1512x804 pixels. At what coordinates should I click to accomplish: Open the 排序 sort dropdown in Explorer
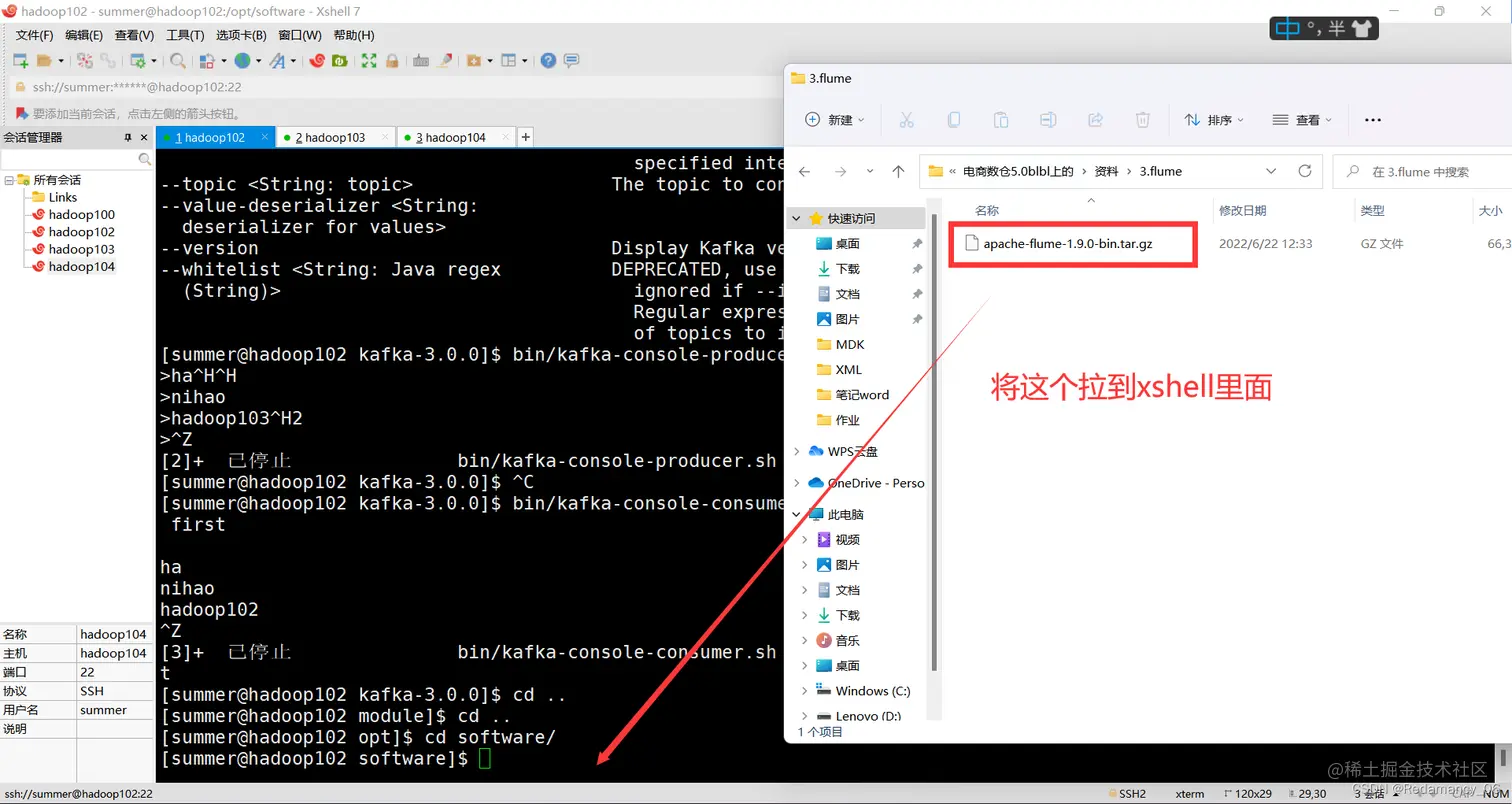click(1214, 120)
